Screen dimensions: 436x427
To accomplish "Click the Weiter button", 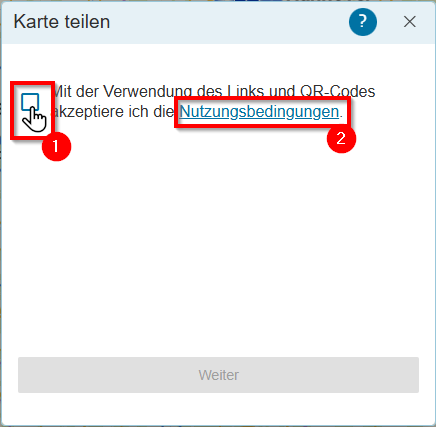I will click(x=218, y=375).
